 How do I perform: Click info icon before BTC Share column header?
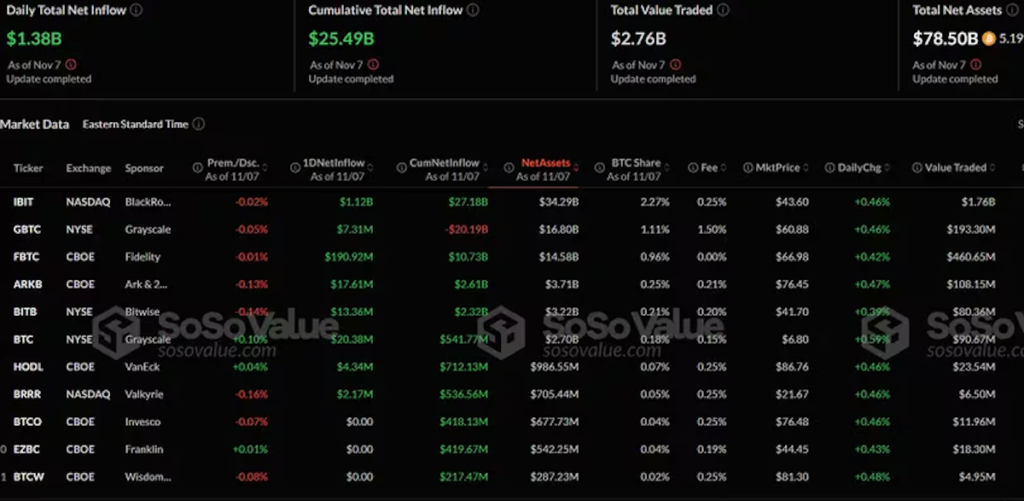click(600, 168)
